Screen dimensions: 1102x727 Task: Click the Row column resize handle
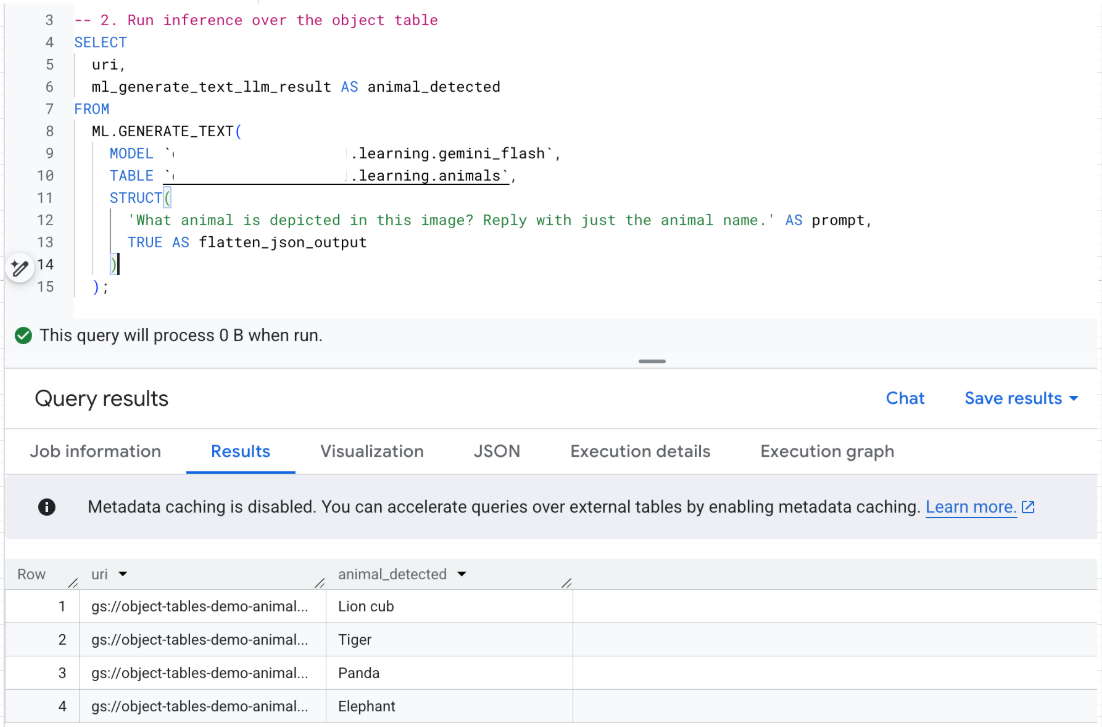pyautogui.click(x=72, y=582)
